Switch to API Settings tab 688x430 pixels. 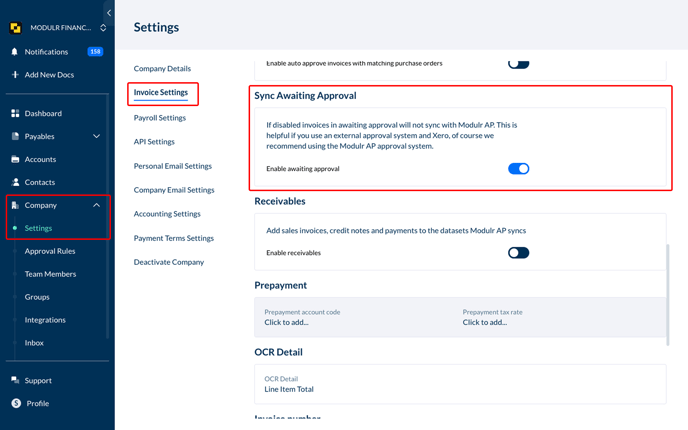click(154, 142)
